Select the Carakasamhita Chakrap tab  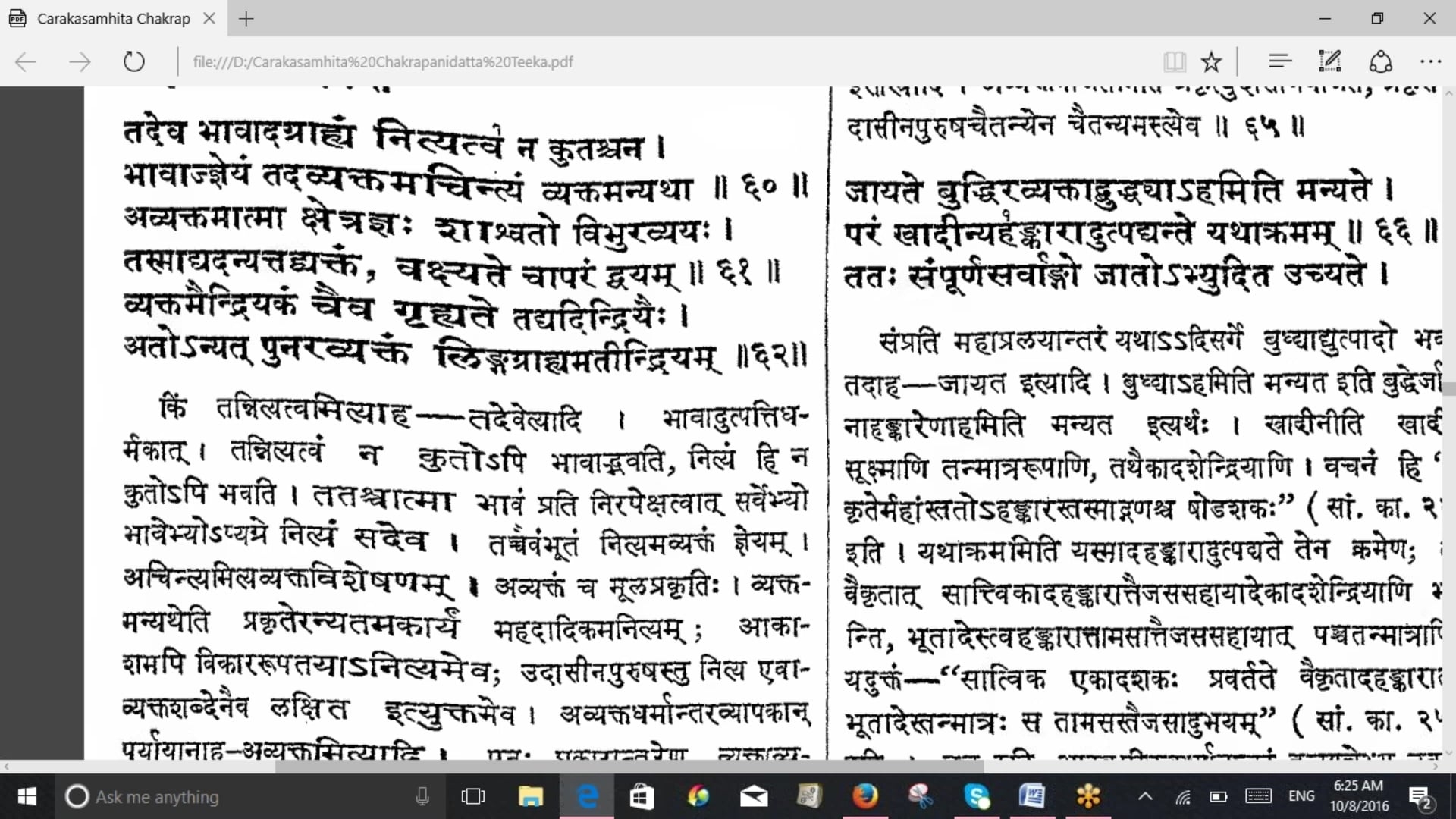[x=114, y=19]
